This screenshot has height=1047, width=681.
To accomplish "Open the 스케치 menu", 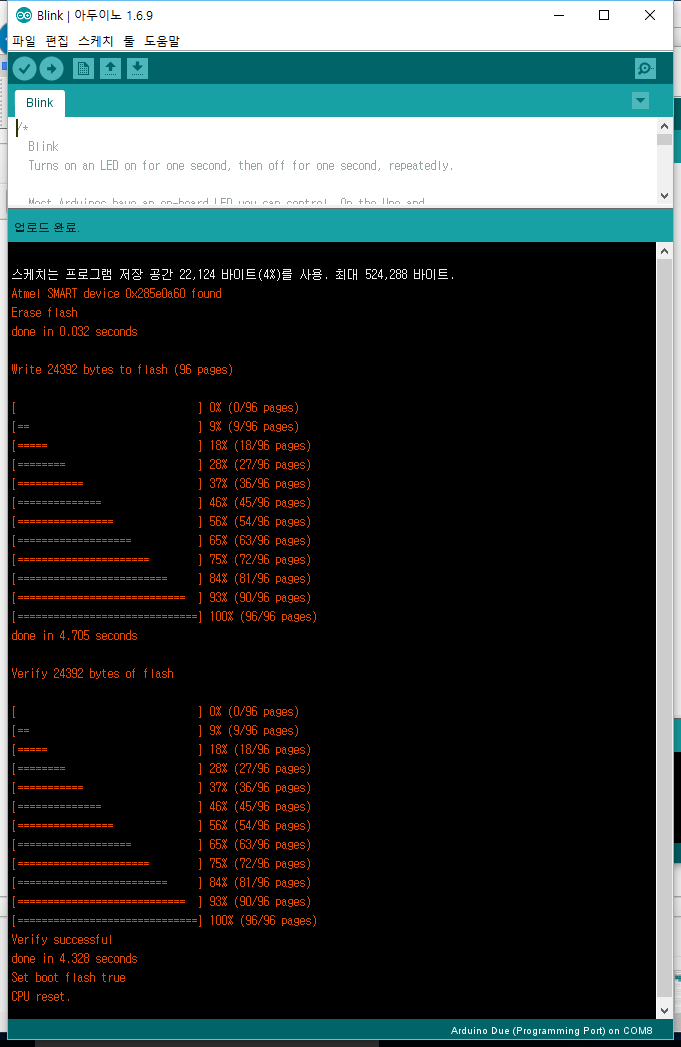I will [97, 41].
